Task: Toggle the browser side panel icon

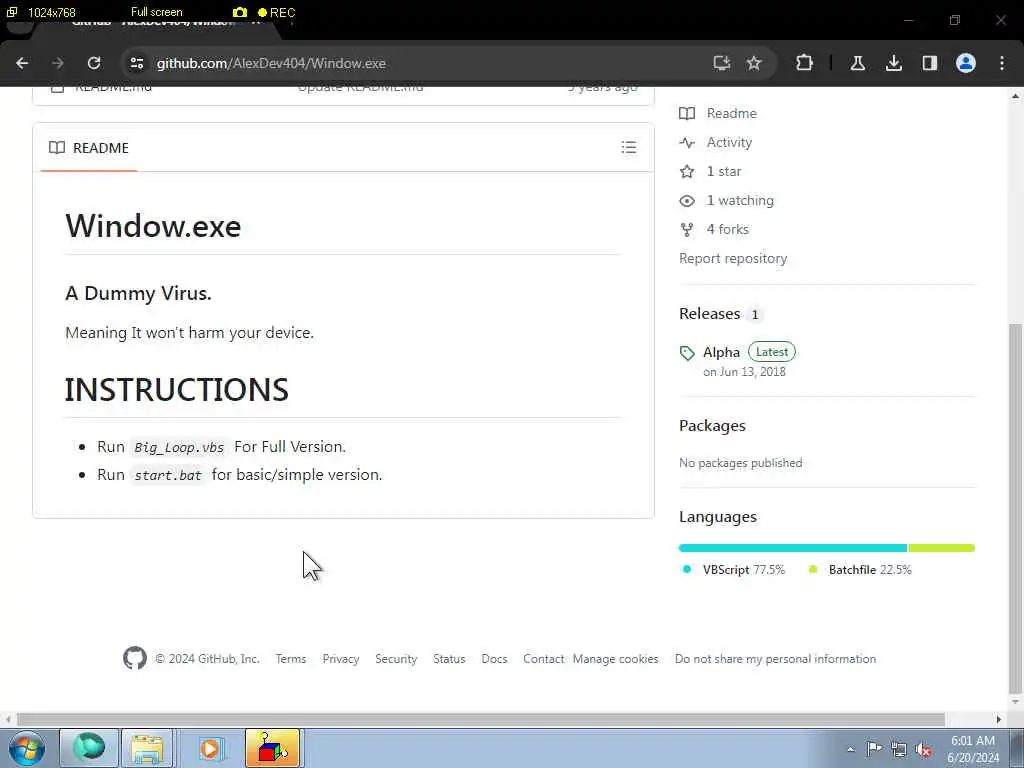Action: tap(929, 63)
